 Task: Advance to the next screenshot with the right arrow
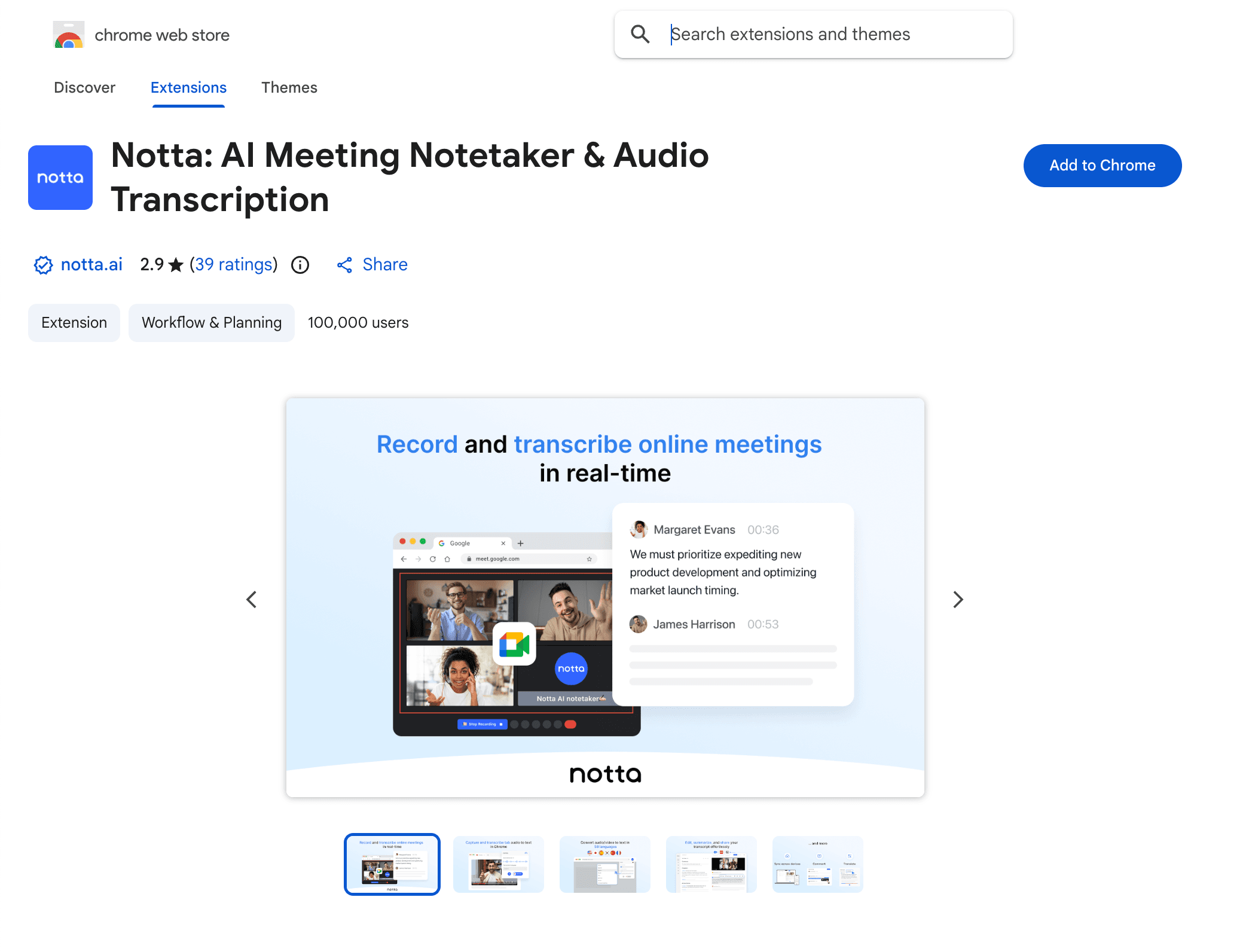coord(958,599)
